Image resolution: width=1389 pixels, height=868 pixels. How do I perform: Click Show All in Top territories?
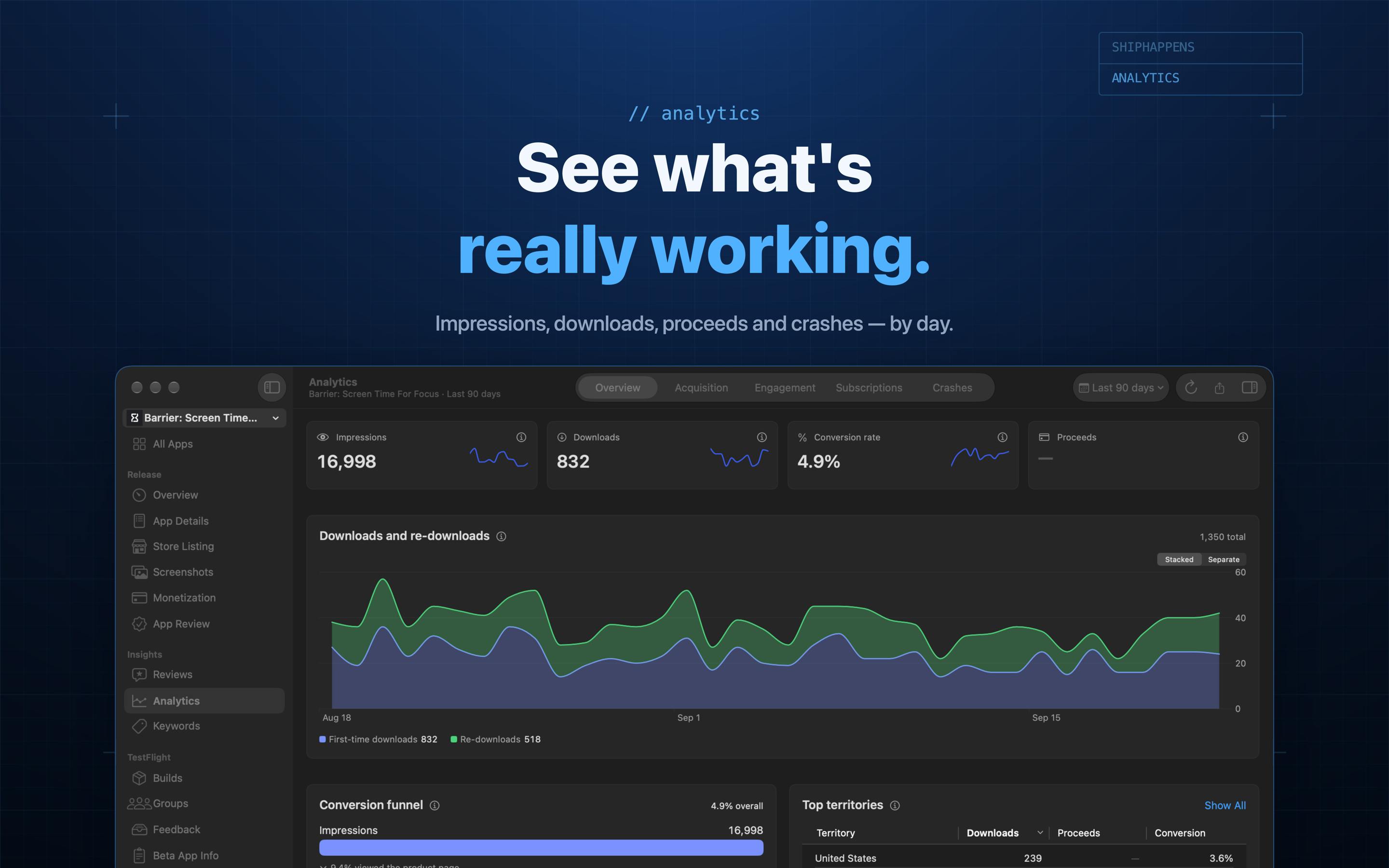pos(1225,805)
